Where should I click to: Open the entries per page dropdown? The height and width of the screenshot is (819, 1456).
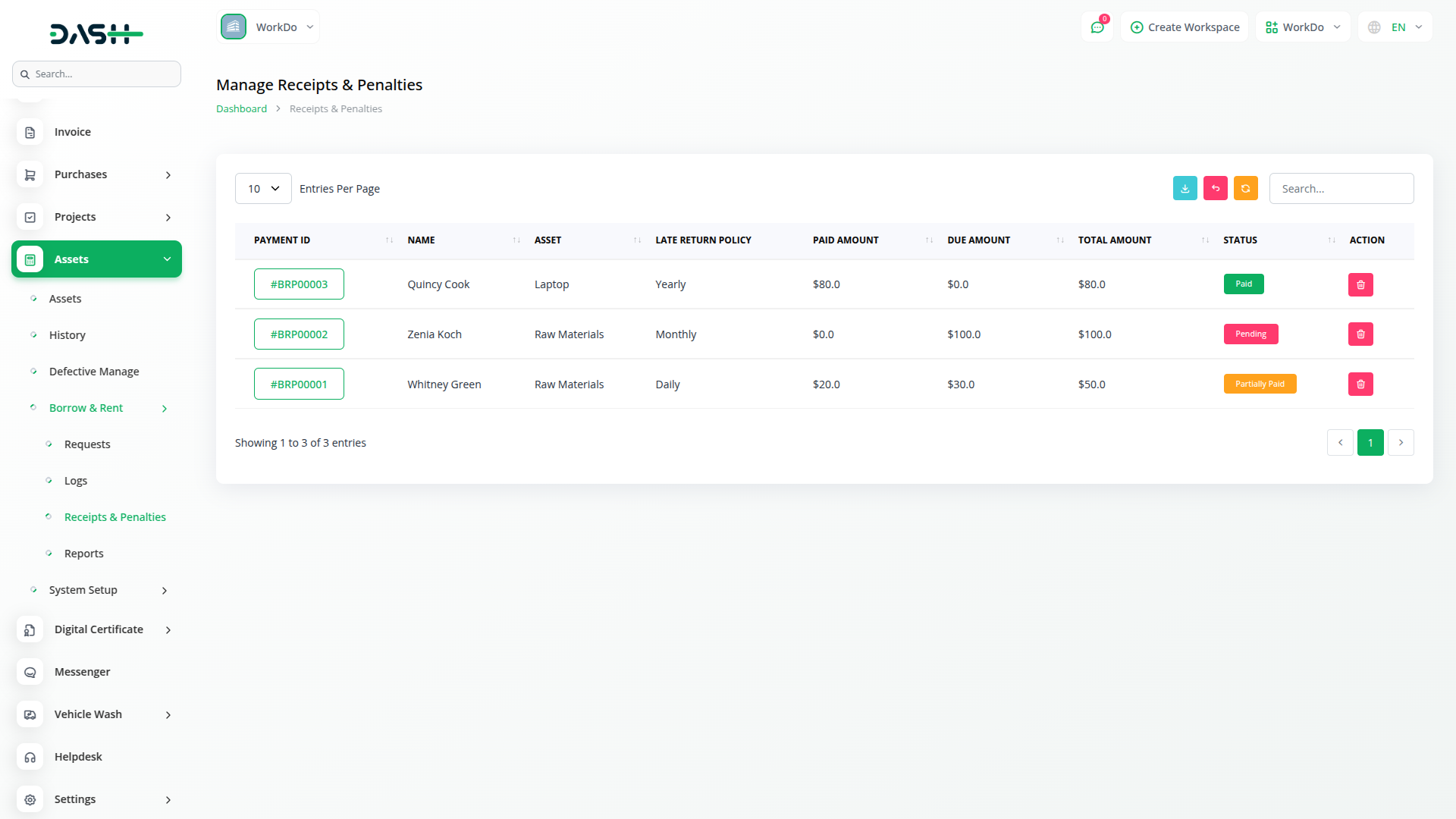[263, 189]
